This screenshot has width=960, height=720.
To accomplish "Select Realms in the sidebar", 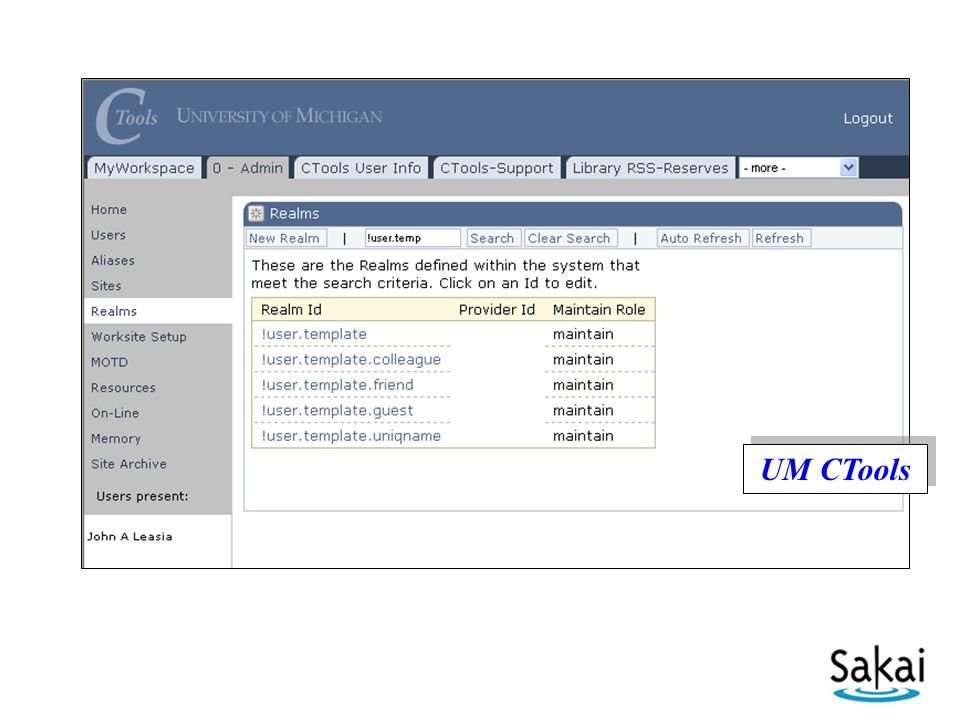I will pyautogui.click(x=114, y=312).
